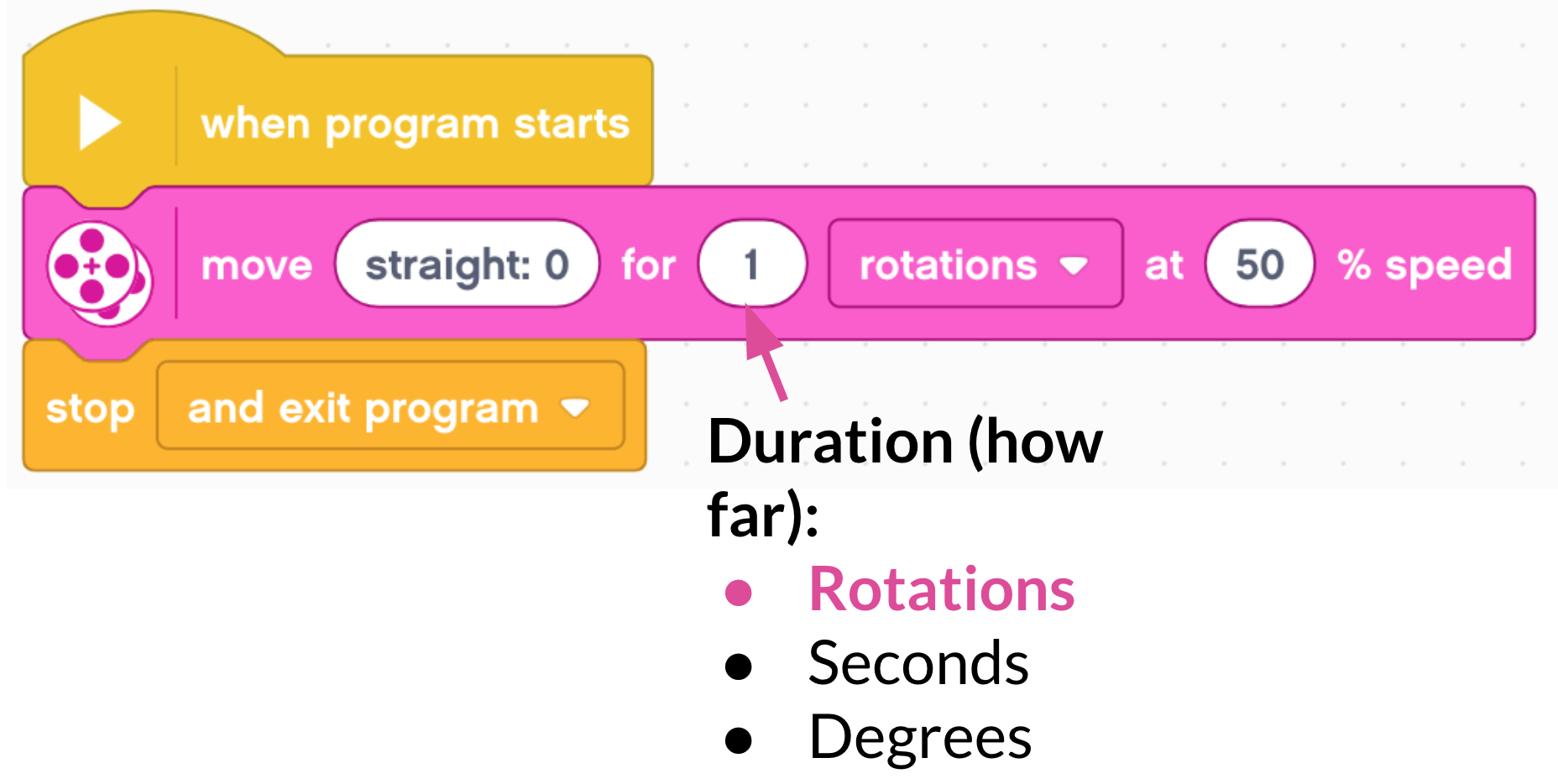The width and height of the screenshot is (1558, 784).
Task: Click the 'Duration (how far):' heading
Action: tap(905, 478)
